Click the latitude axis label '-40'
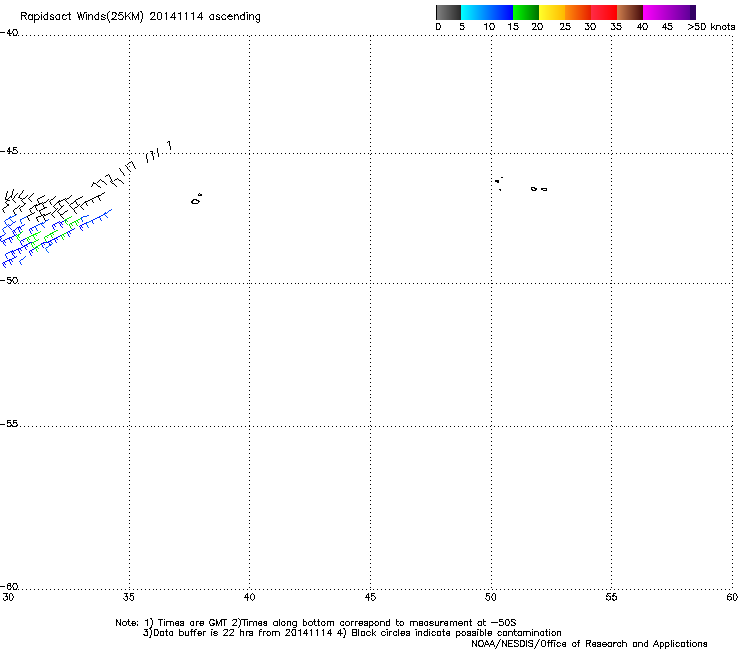The width and height of the screenshot is (740, 650). click(x=9, y=33)
